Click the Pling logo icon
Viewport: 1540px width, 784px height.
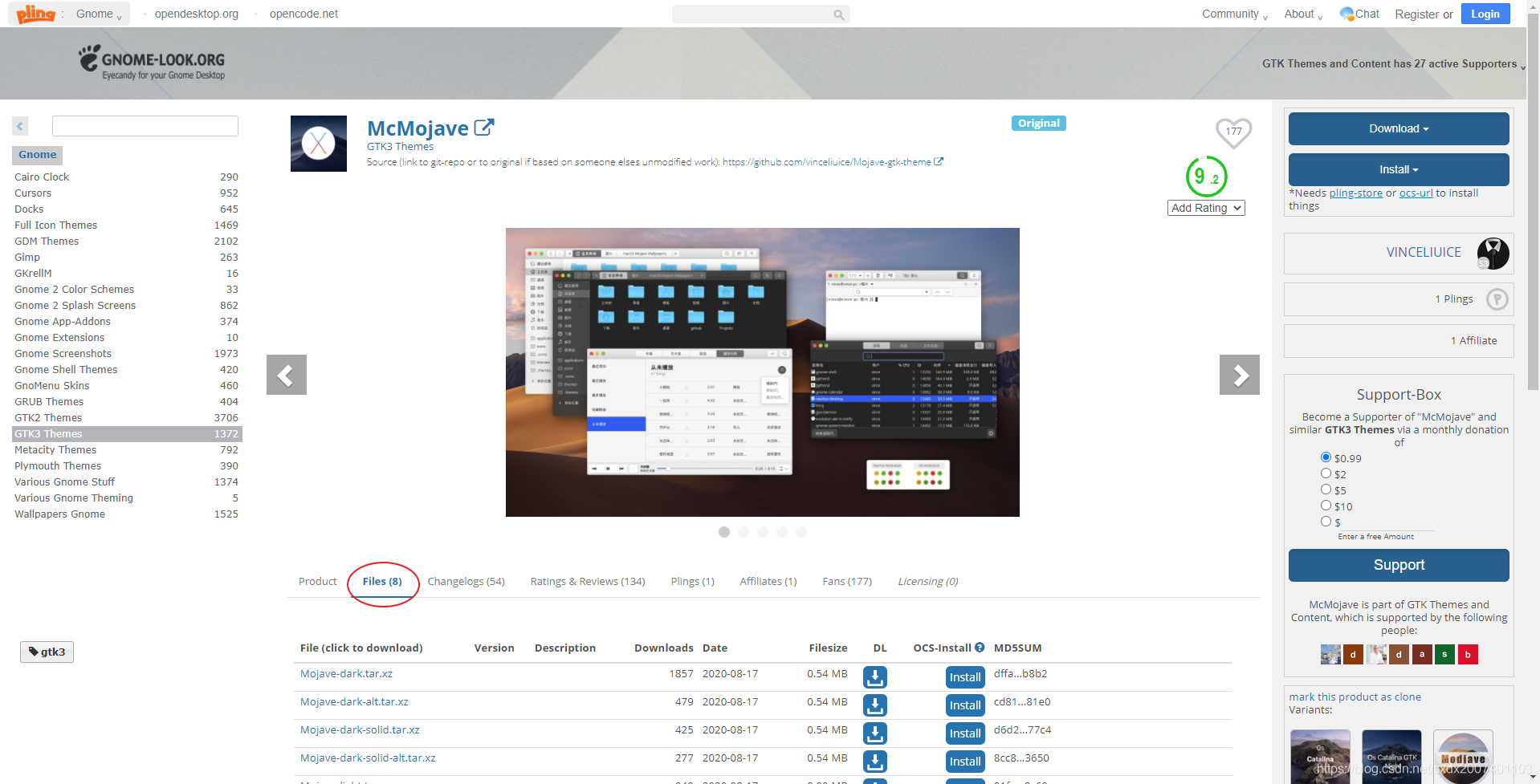(x=36, y=14)
